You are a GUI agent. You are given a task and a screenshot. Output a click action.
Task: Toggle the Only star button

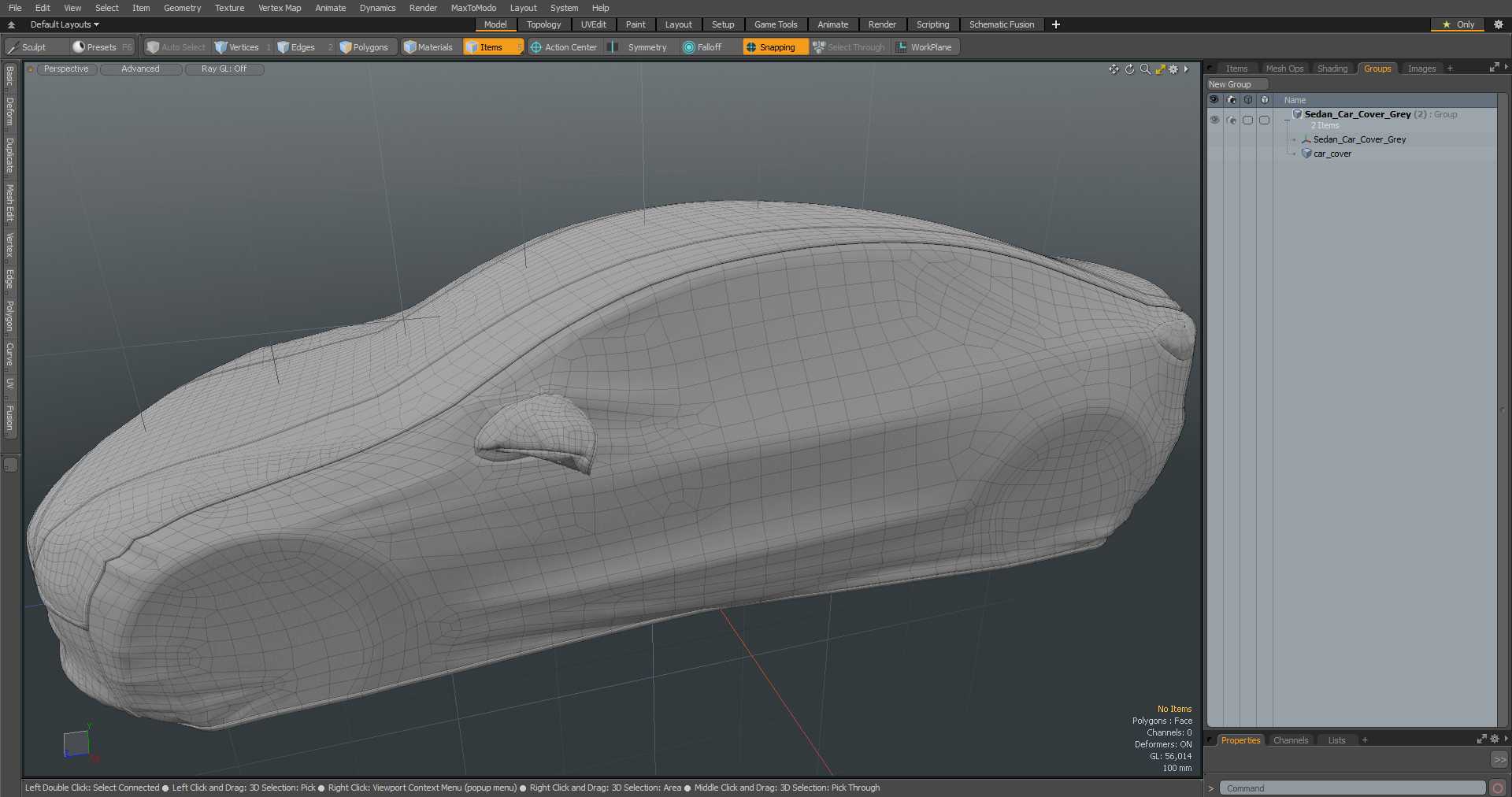coord(1458,24)
